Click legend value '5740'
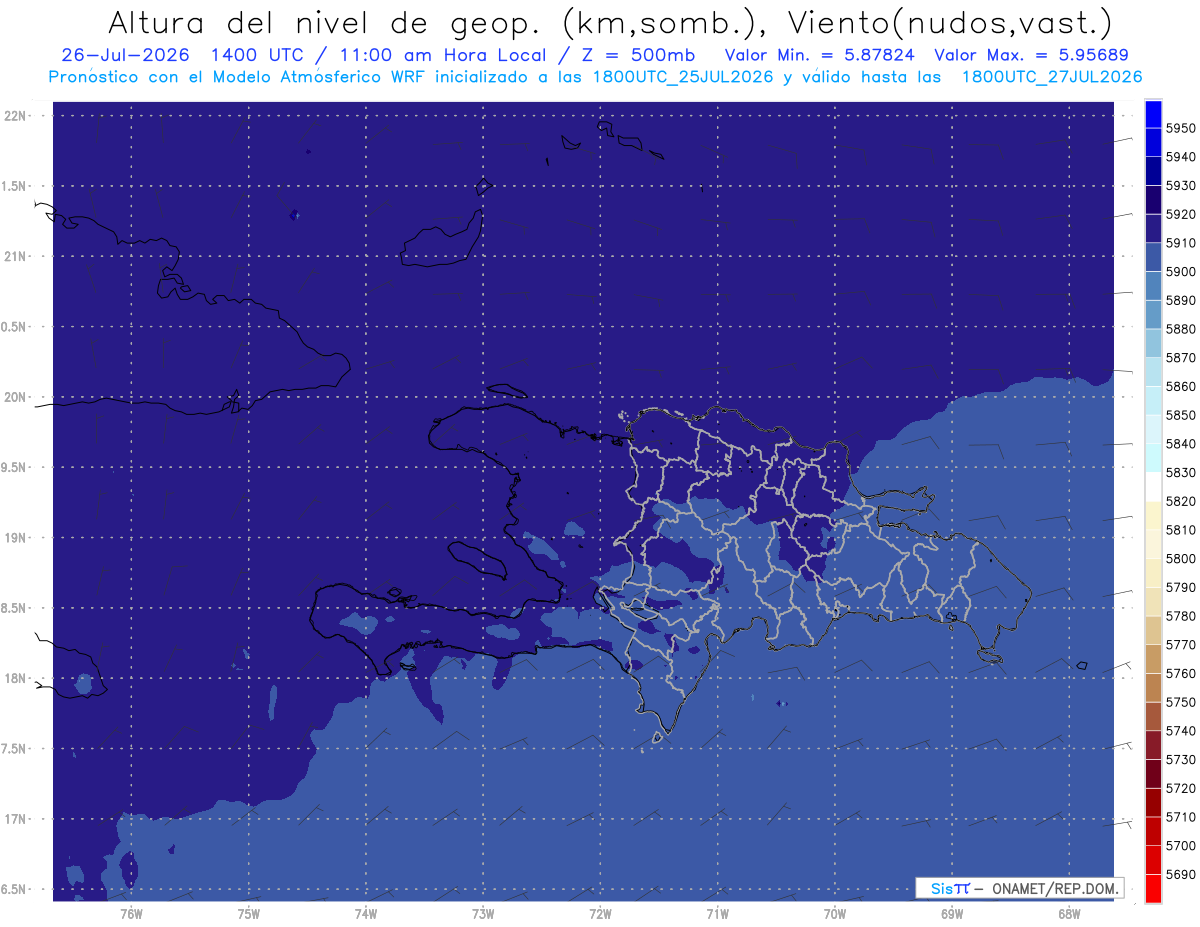 [1181, 731]
